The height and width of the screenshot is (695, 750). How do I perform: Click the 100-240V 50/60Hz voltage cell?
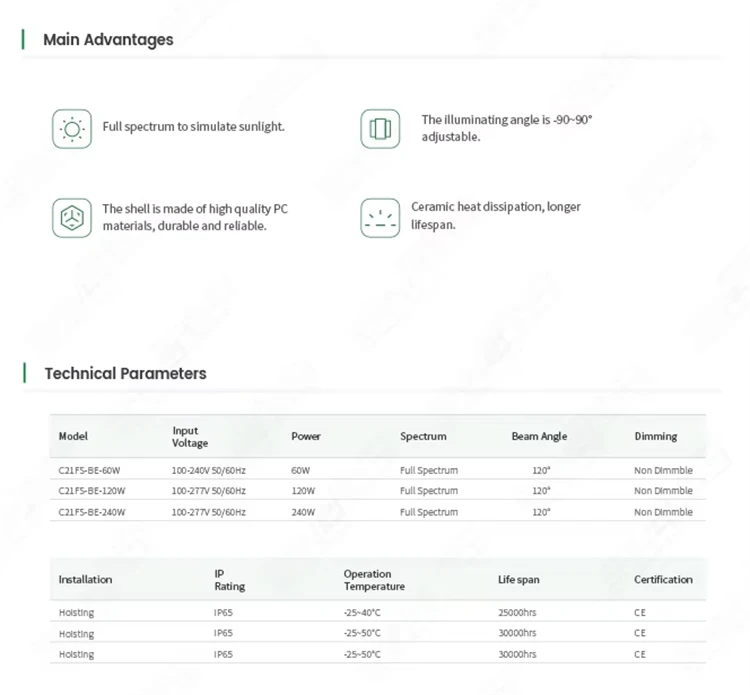208,470
